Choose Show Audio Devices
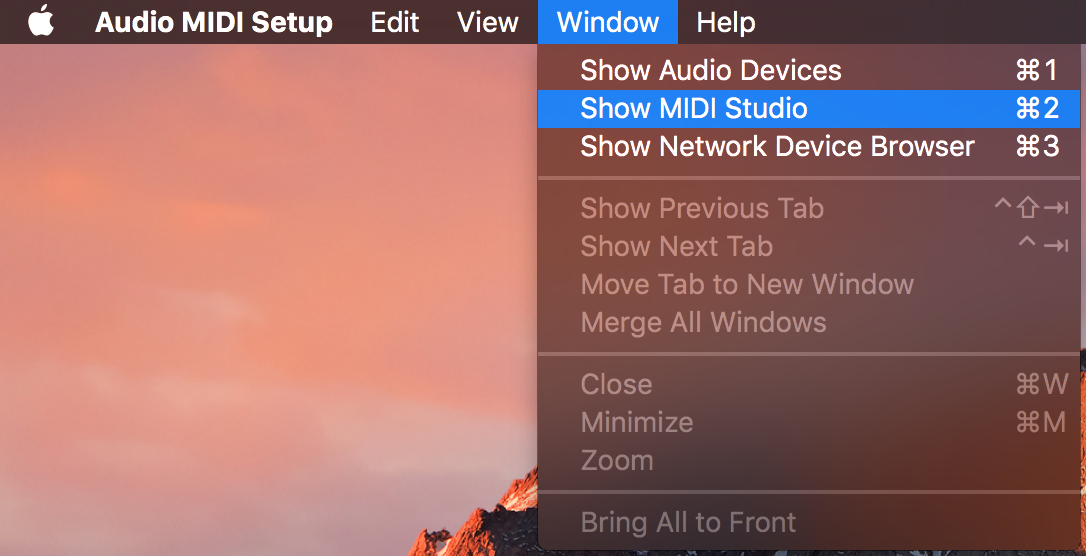1086x556 pixels. point(710,70)
